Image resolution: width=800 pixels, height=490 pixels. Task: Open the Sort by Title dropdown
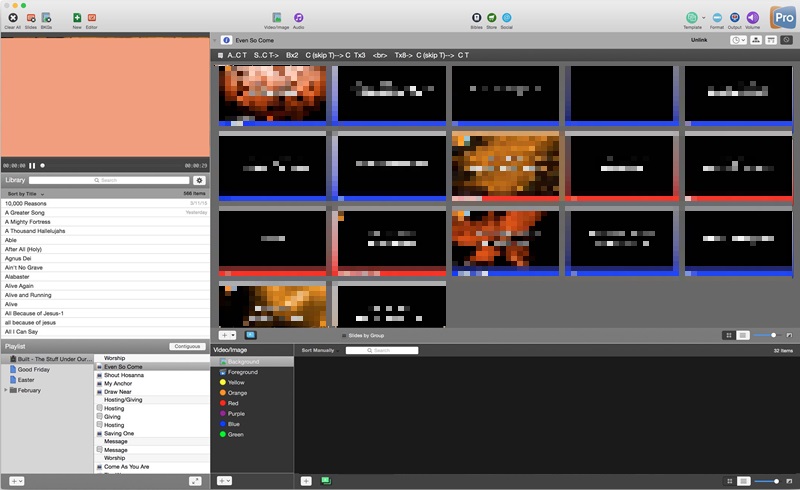(26, 194)
